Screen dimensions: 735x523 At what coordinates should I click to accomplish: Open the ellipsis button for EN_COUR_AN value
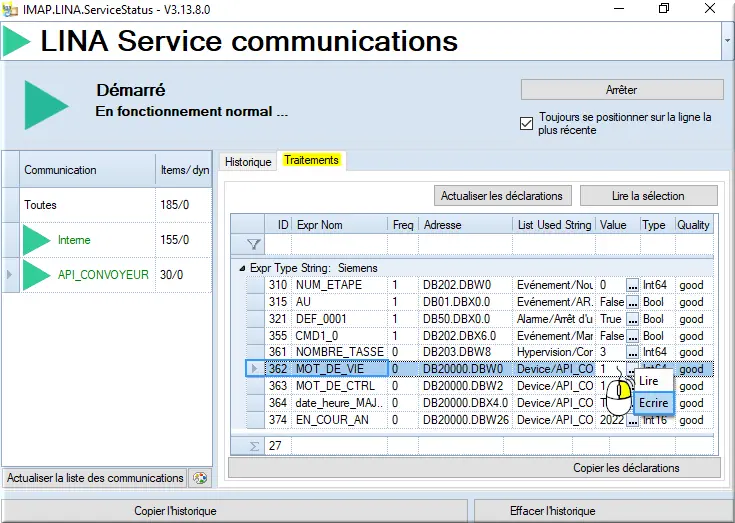click(x=632, y=420)
